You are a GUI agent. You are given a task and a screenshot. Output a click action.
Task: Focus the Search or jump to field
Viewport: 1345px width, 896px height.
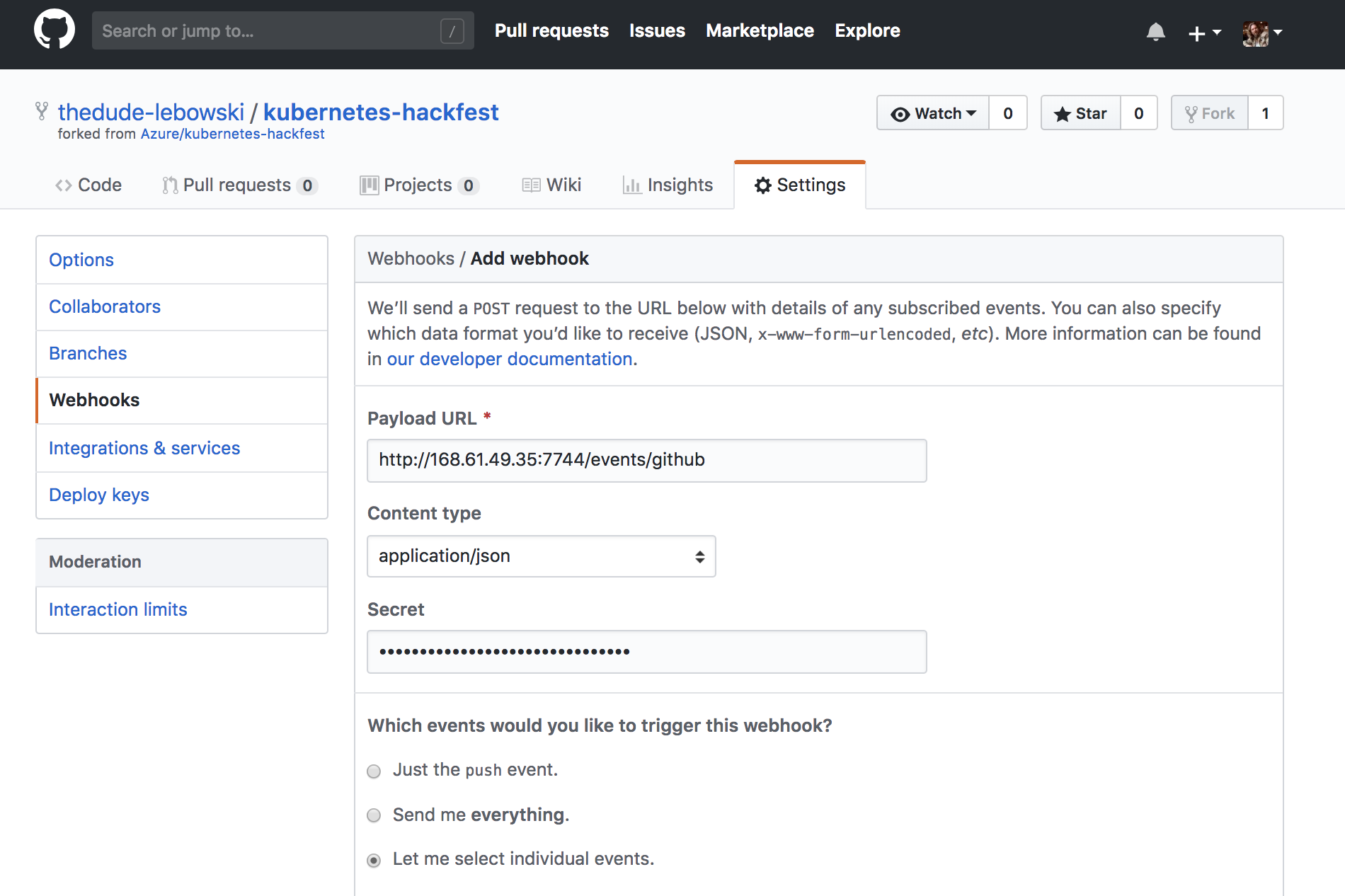click(283, 30)
